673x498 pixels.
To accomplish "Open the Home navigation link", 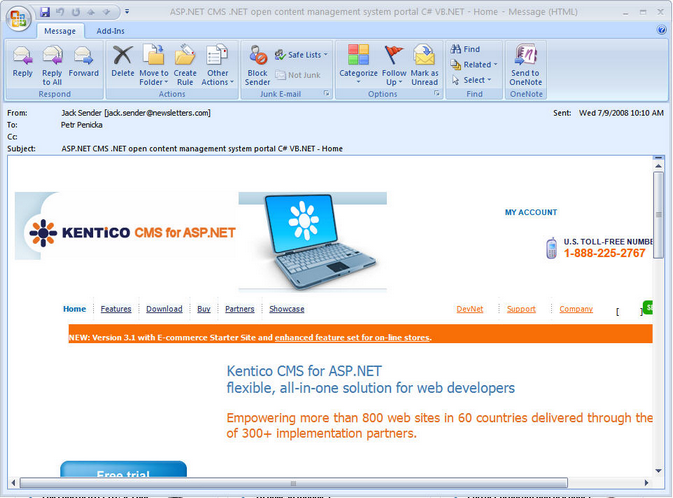I will coord(74,309).
